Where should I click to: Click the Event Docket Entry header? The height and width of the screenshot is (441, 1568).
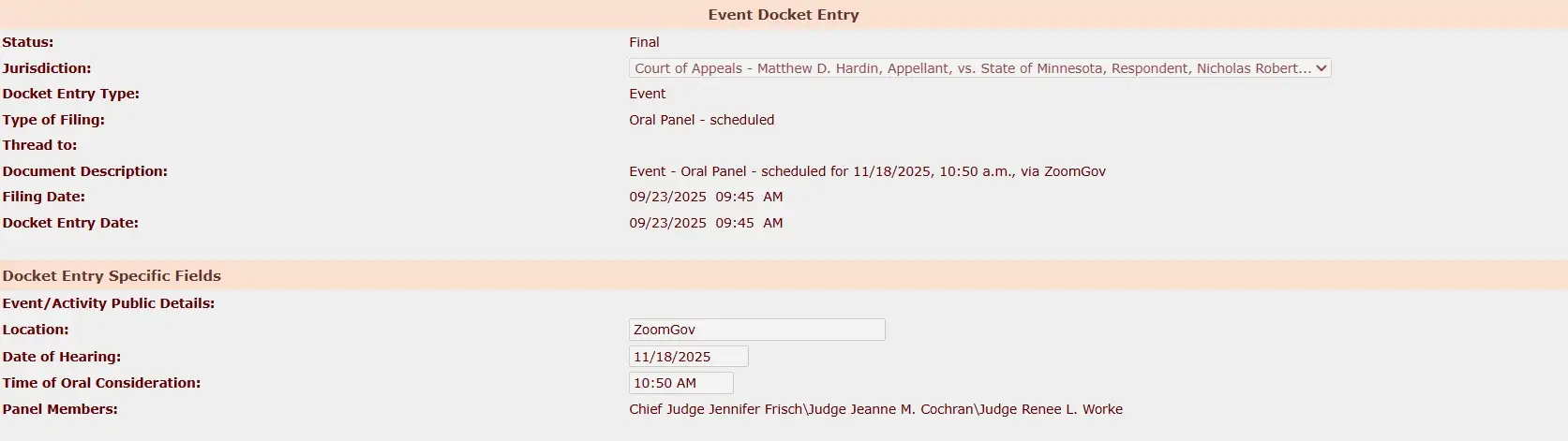(x=784, y=15)
